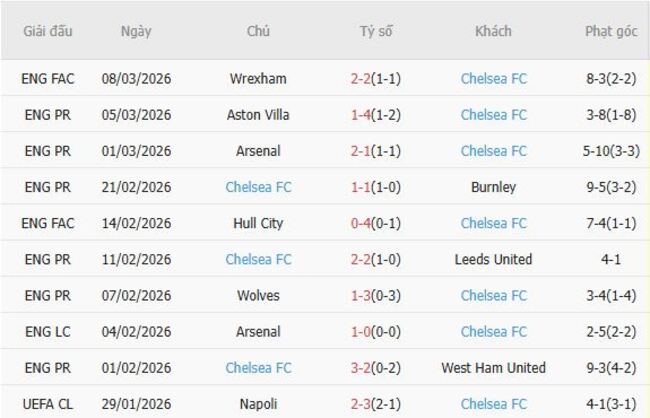Image resolution: width=650 pixels, height=418 pixels.
Task: Click the Tỷ số column header
Action: pyautogui.click(x=376, y=32)
